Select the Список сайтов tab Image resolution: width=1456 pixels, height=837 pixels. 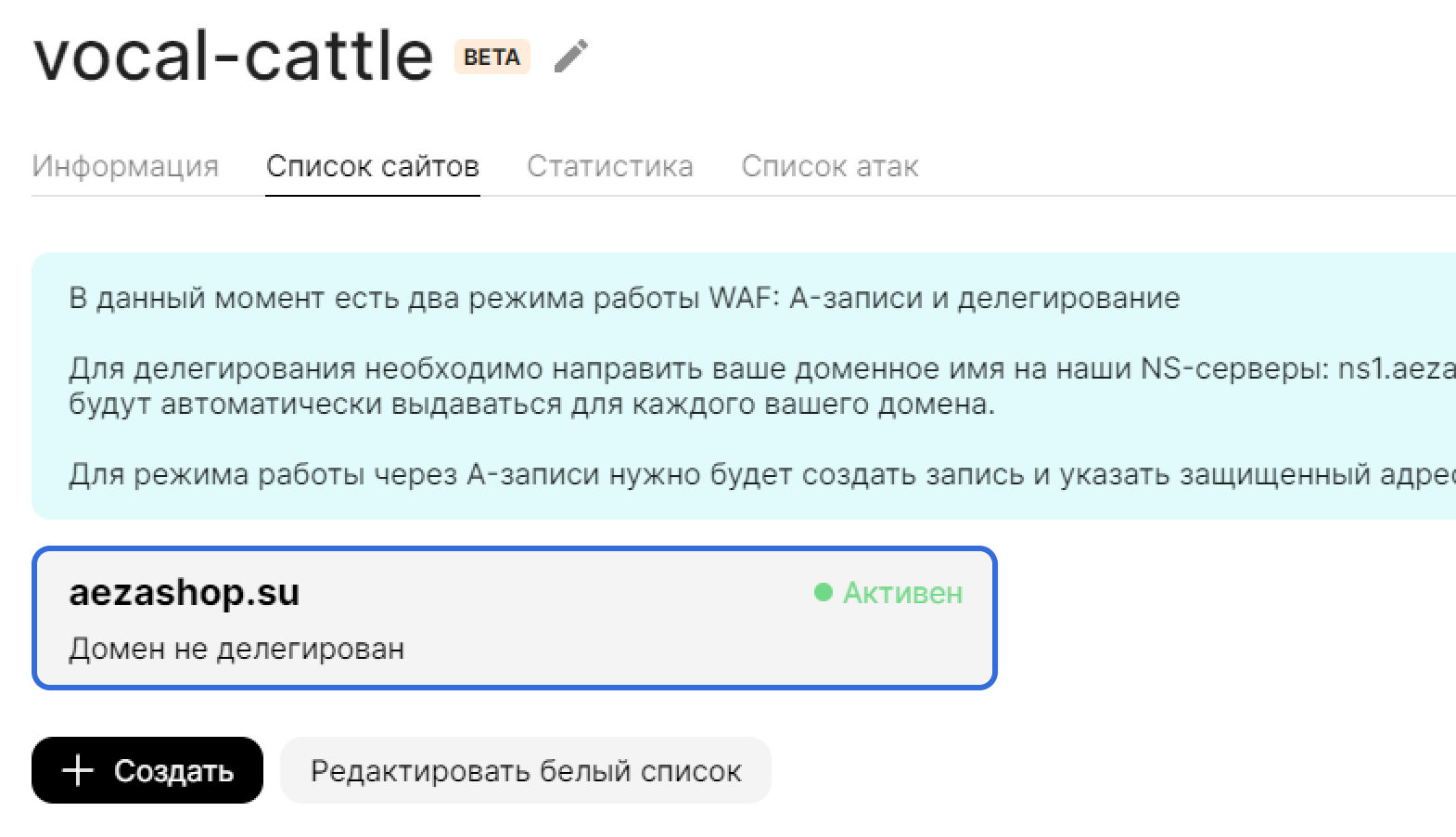point(372,166)
